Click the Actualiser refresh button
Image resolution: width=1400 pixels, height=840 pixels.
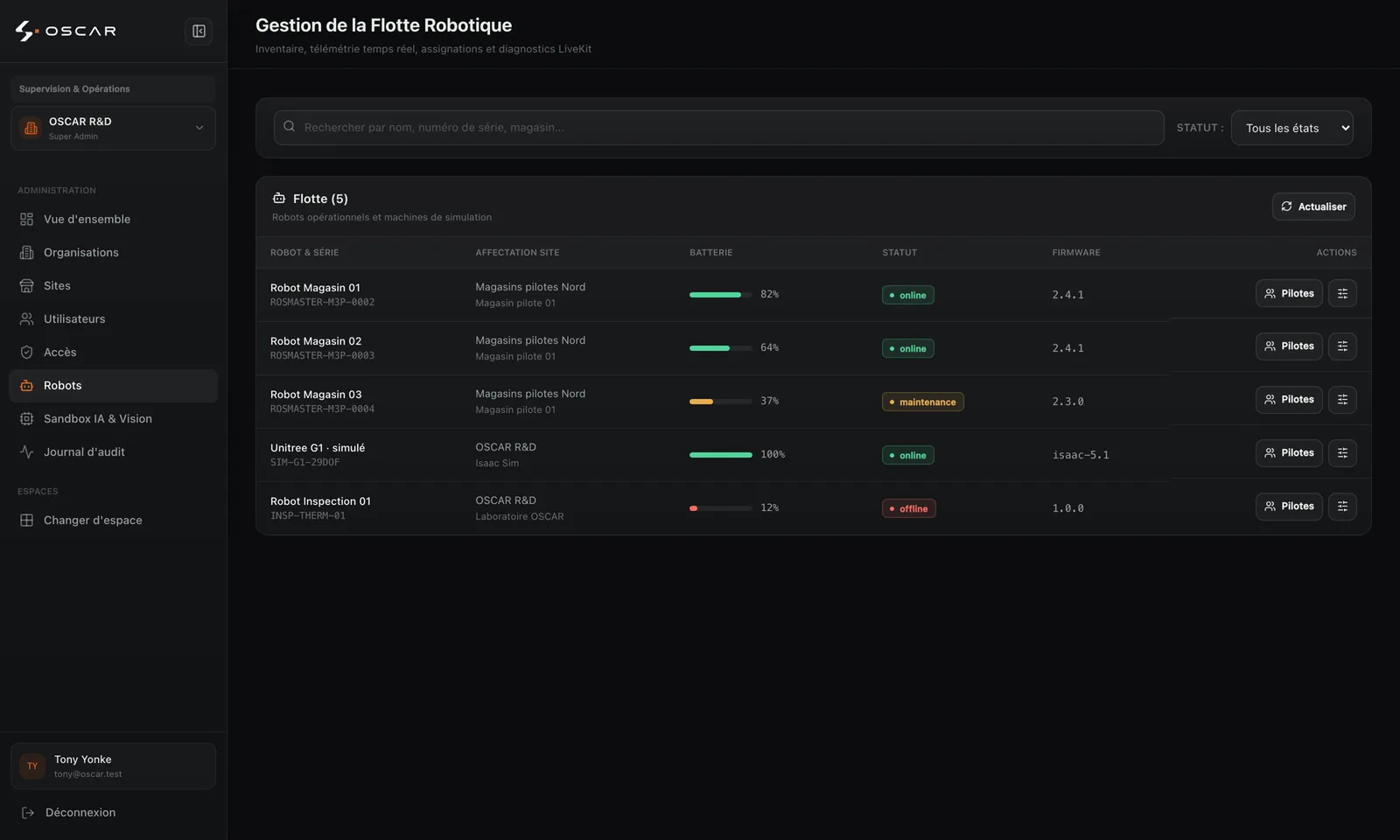point(1313,206)
